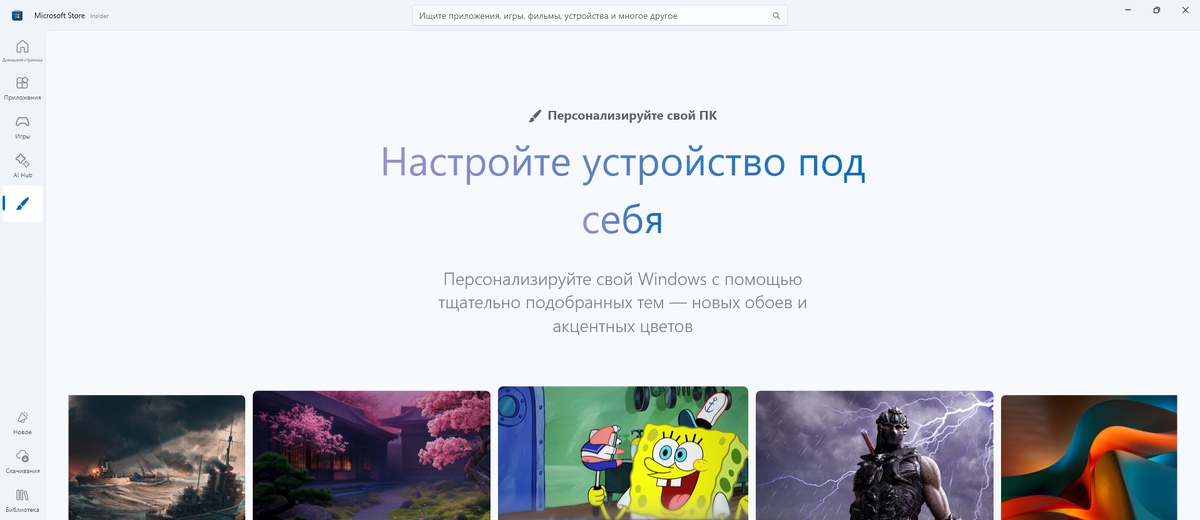The width and height of the screenshot is (1200, 520).
Task: Open the Библиотека library
Action: click(22, 499)
